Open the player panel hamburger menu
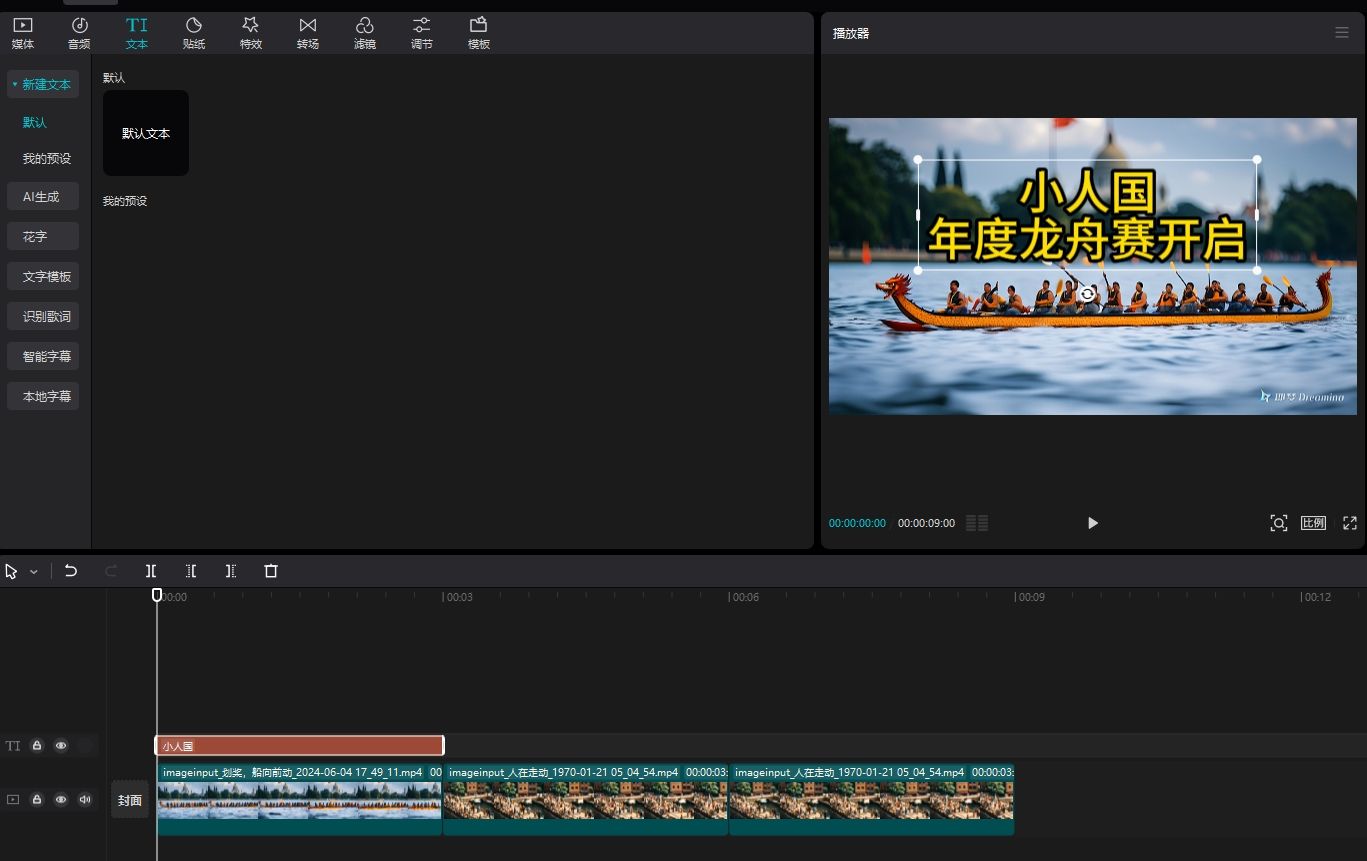 click(1342, 33)
